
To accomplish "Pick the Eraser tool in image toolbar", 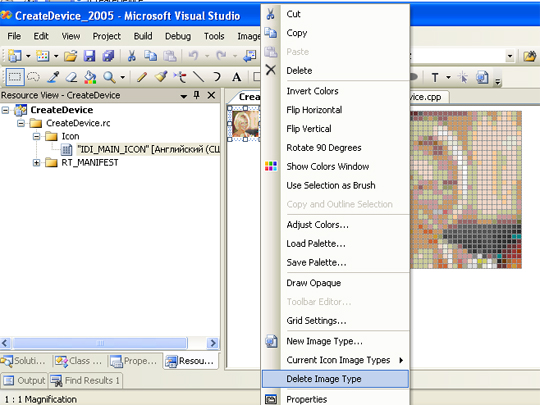I will click(71, 77).
